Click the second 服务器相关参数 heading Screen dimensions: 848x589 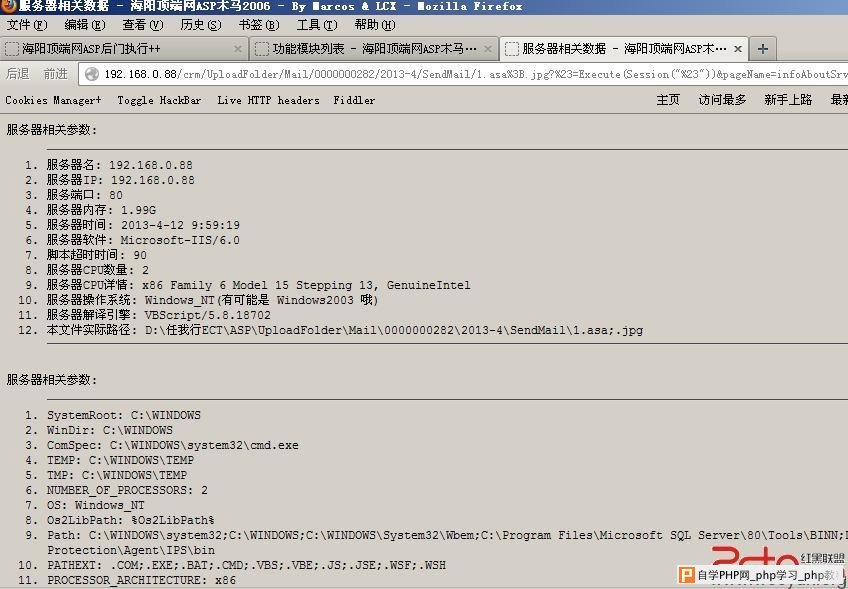52,380
